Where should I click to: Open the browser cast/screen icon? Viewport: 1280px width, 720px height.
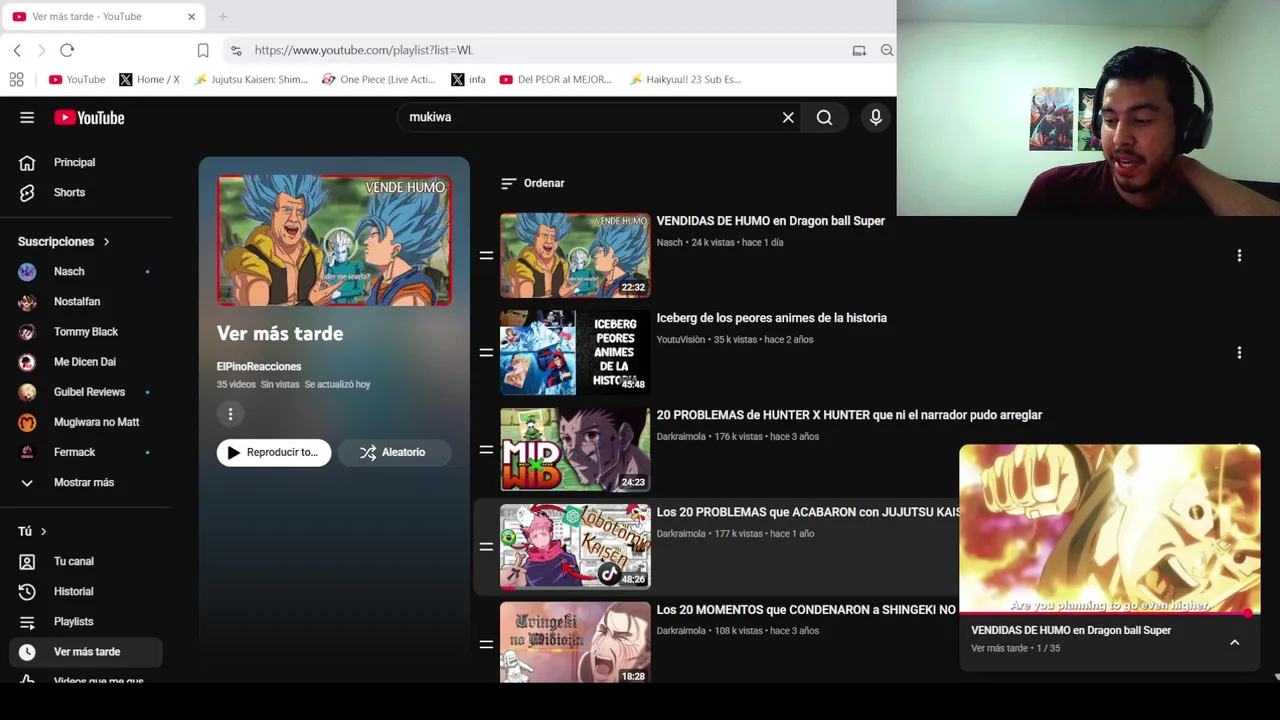tap(859, 50)
